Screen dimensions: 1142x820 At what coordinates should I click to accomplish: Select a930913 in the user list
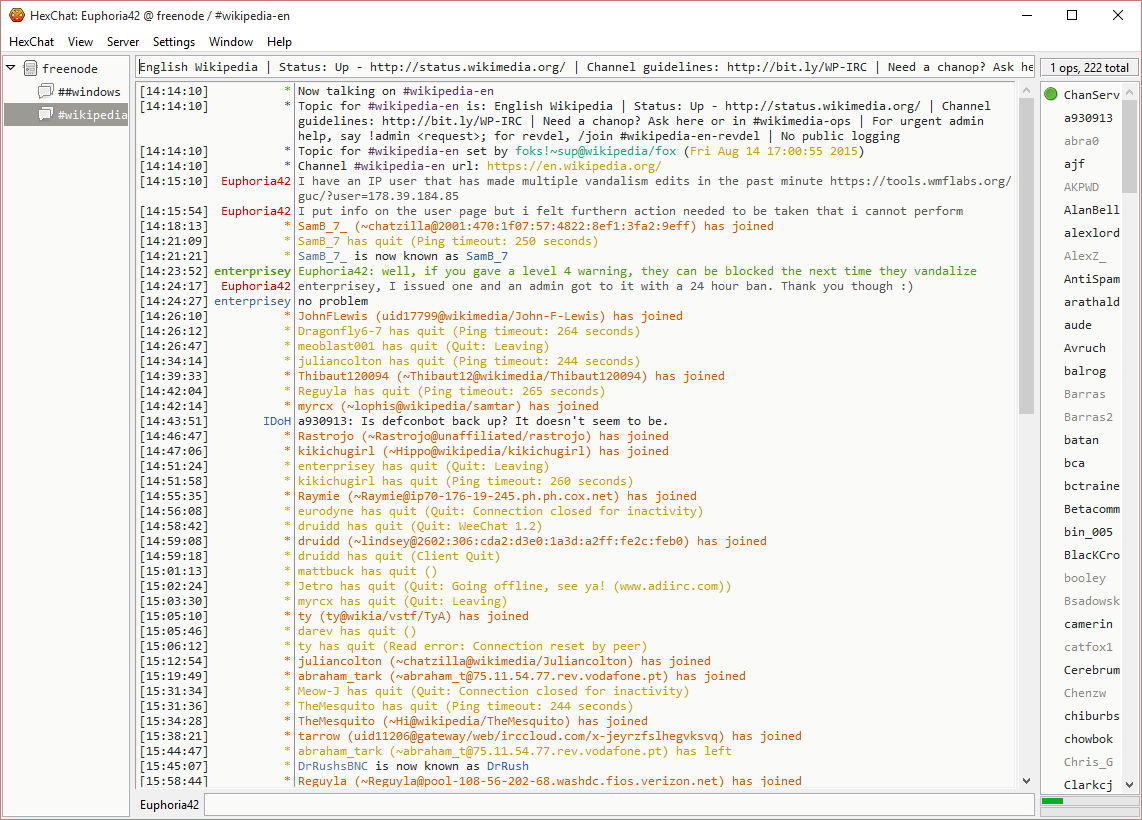(1088, 118)
